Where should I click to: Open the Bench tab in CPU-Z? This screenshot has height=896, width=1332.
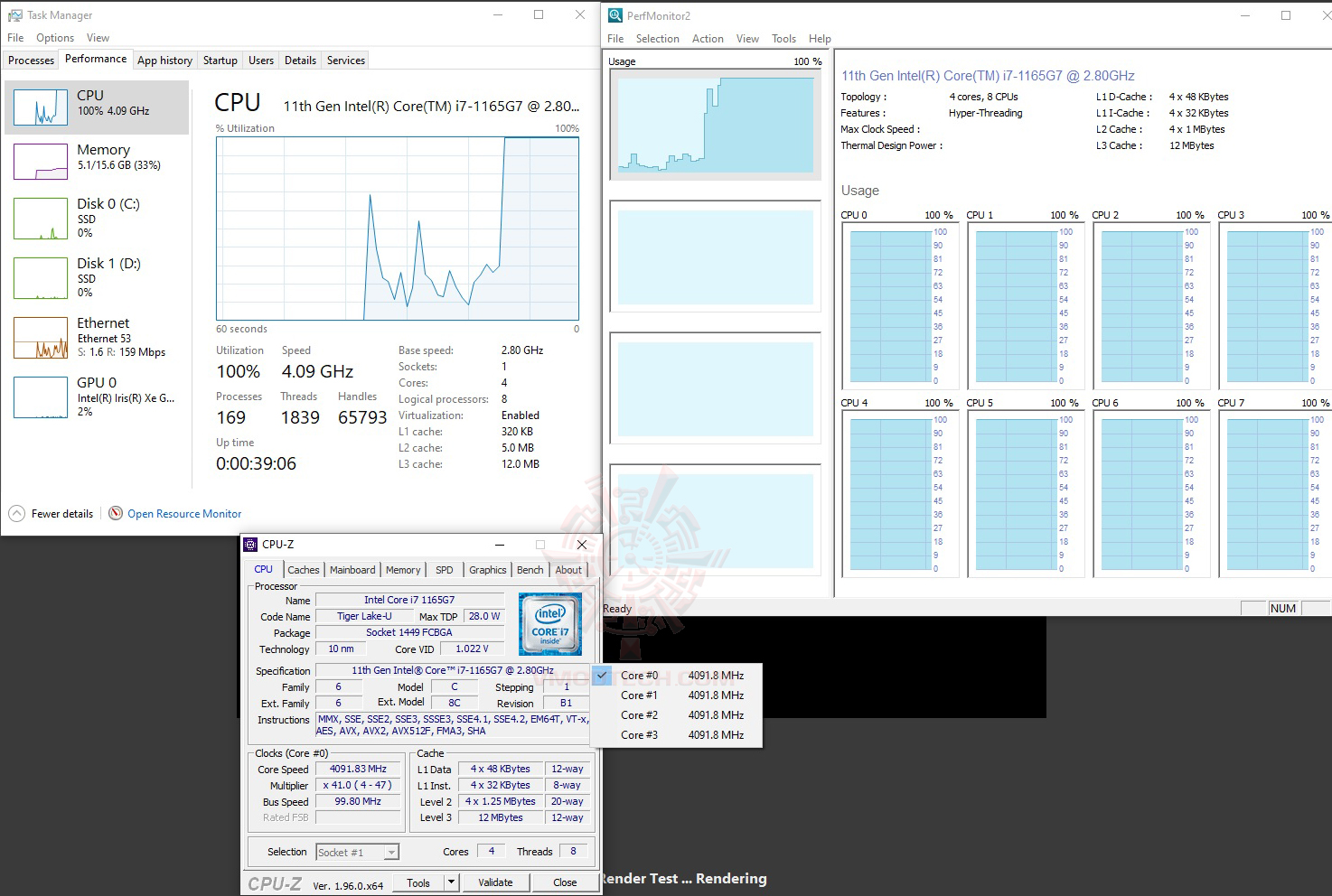(x=530, y=570)
